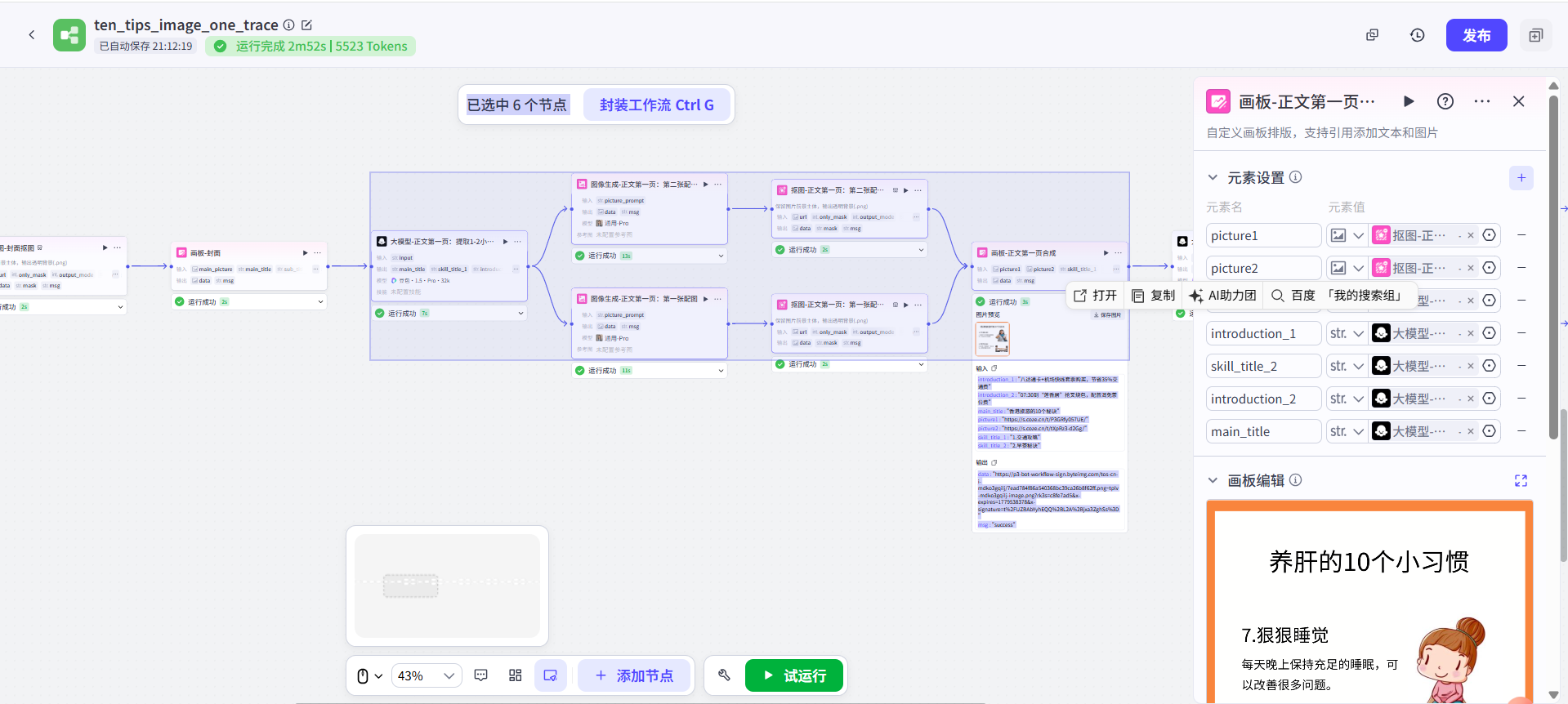The image size is (1568, 704).
Task: Edit the workflow name ten_tips_image_one_trace
Action: coord(306,25)
